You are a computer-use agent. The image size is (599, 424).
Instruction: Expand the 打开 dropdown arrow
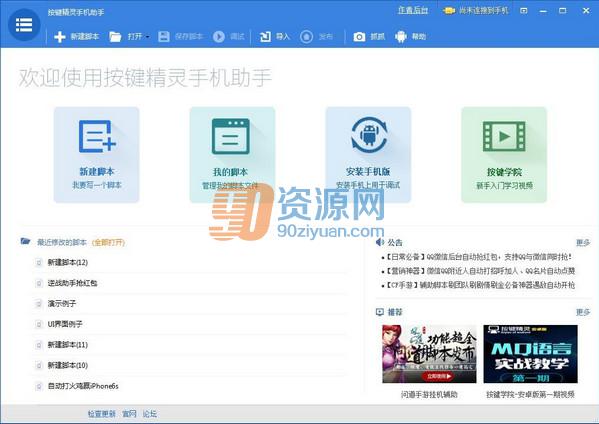pos(147,37)
